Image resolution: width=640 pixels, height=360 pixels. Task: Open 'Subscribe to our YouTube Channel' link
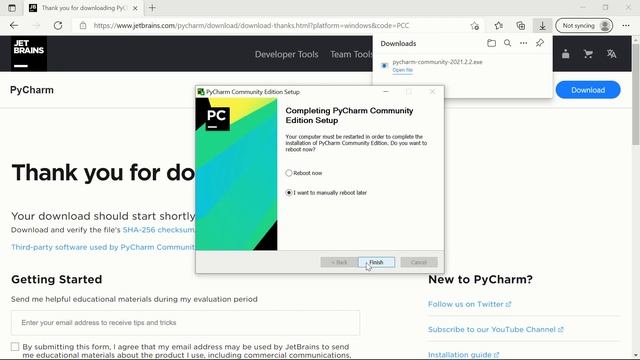[496, 329]
